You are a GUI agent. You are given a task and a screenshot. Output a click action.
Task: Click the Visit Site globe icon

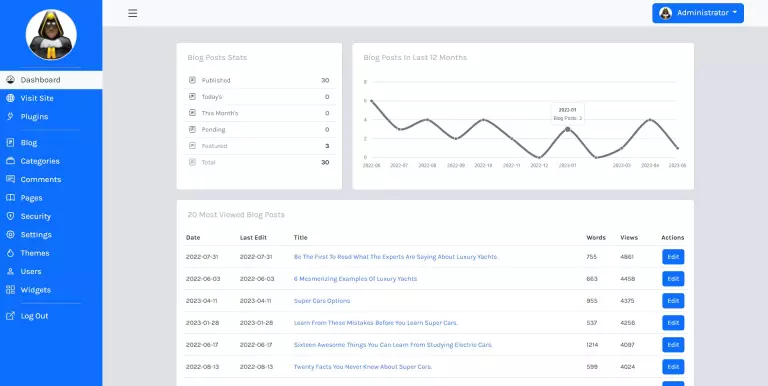10,98
